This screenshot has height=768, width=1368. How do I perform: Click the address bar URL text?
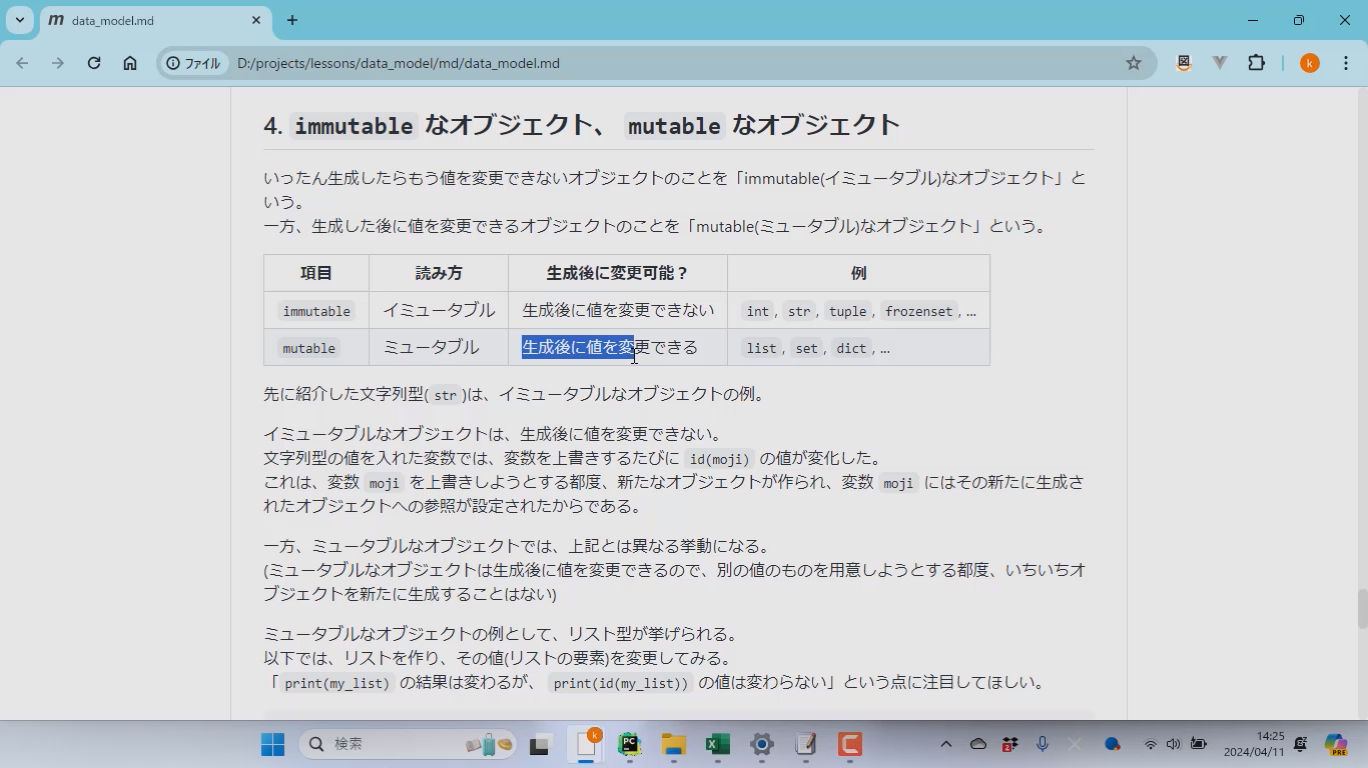click(x=398, y=63)
